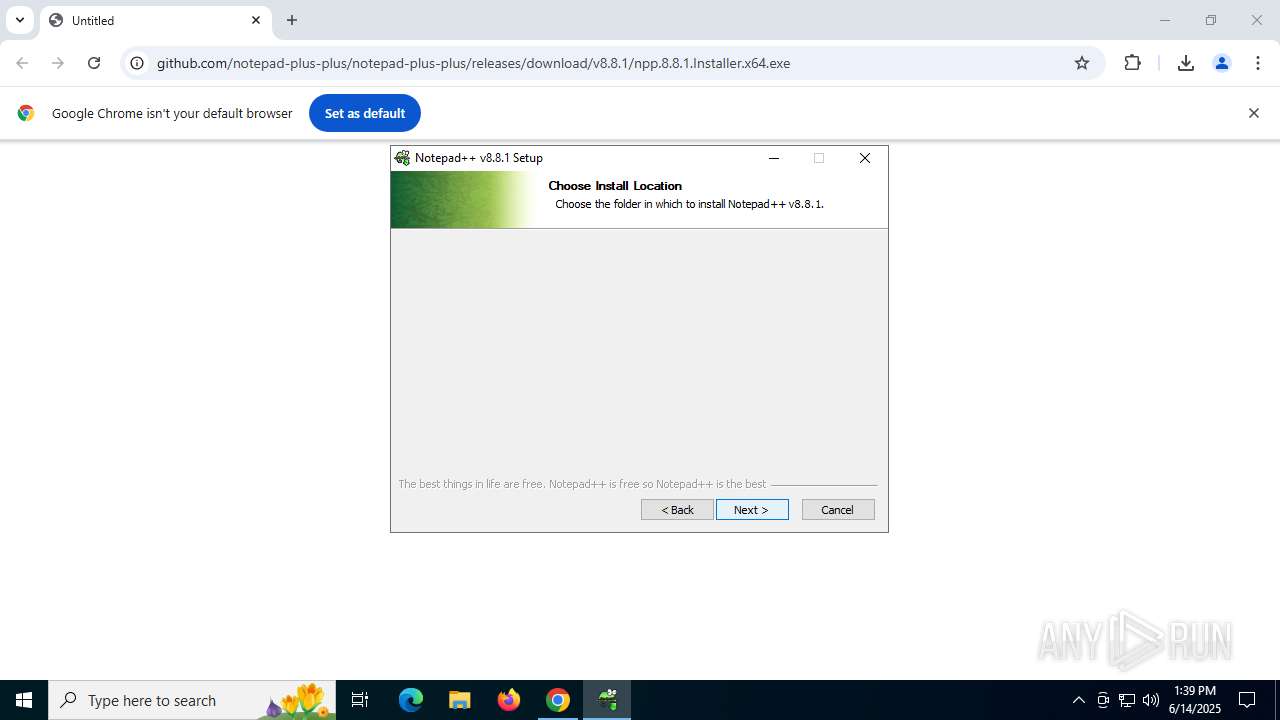Click the Notepad++ installer title icon
This screenshot has width=1280, height=720.
(402, 158)
